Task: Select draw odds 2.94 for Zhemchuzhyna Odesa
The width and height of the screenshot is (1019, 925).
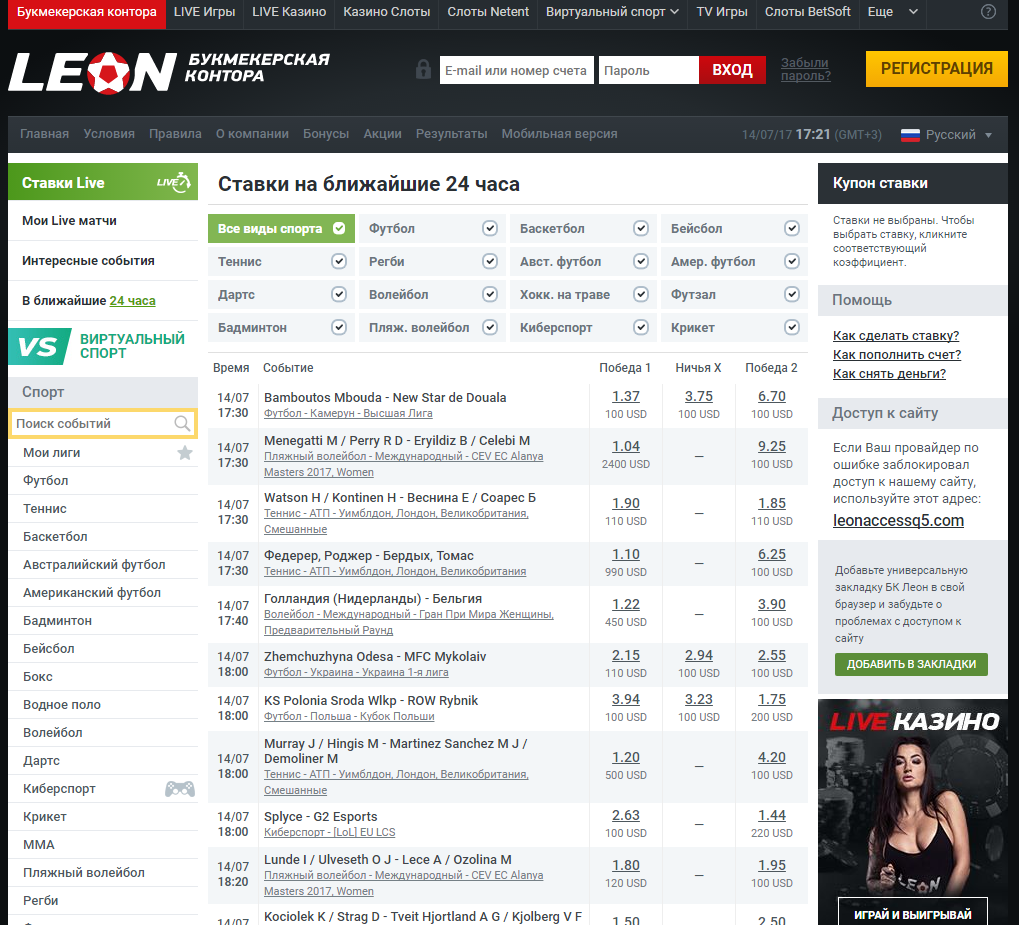Action: (x=699, y=655)
